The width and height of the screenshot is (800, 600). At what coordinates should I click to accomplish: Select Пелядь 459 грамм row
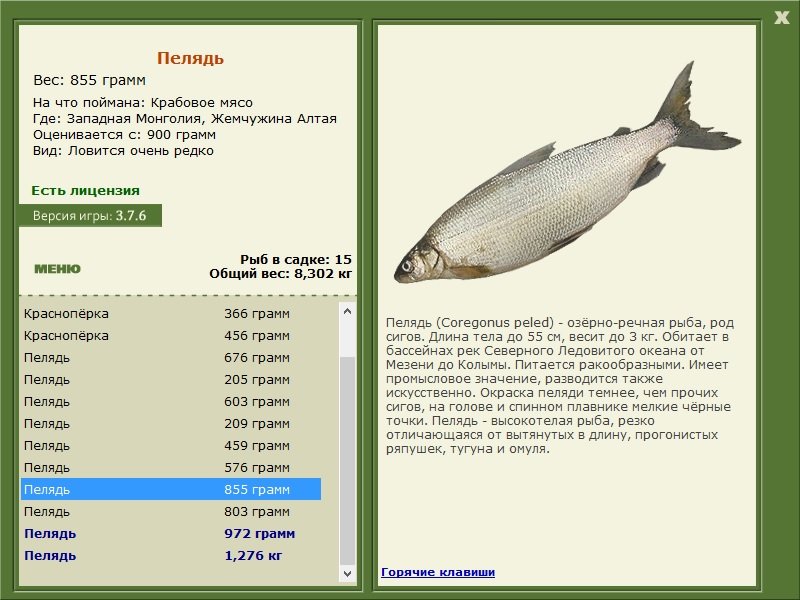click(x=171, y=445)
